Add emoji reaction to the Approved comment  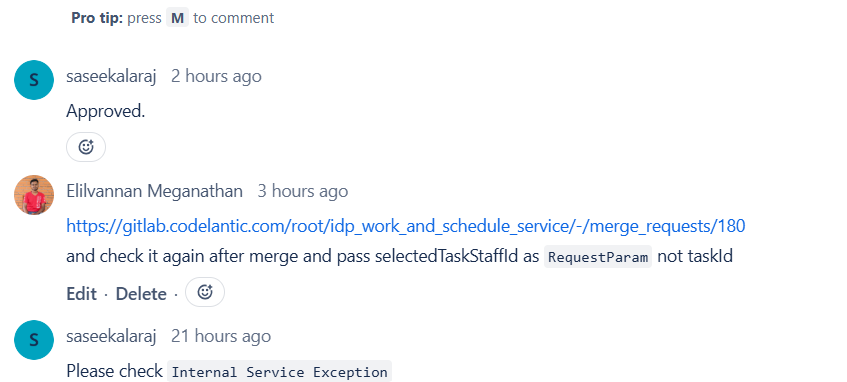coord(86,146)
